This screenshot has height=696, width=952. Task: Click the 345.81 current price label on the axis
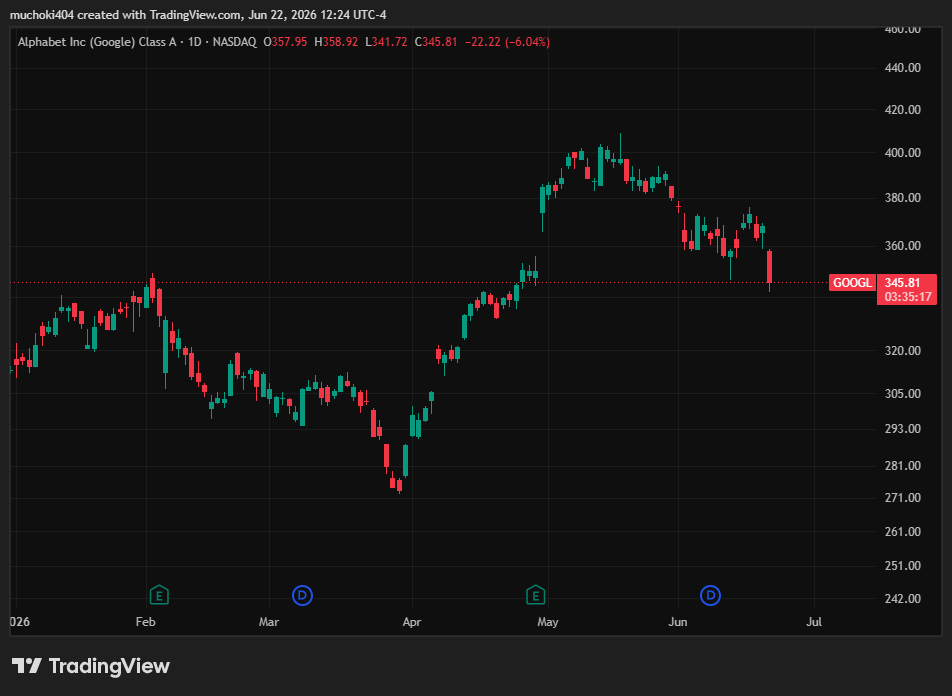coord(902,282)
